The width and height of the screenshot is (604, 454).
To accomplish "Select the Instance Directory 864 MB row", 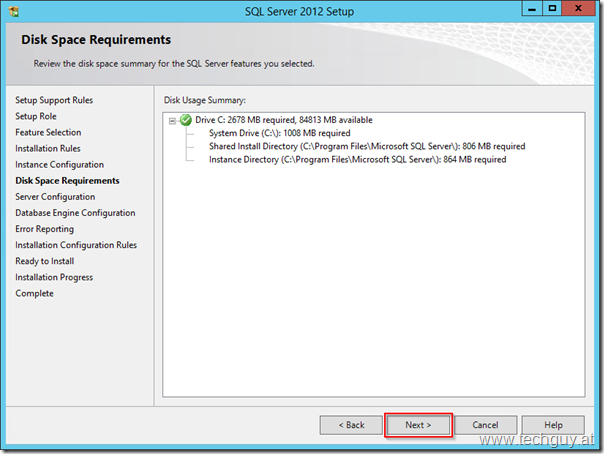I will (357, 159).
